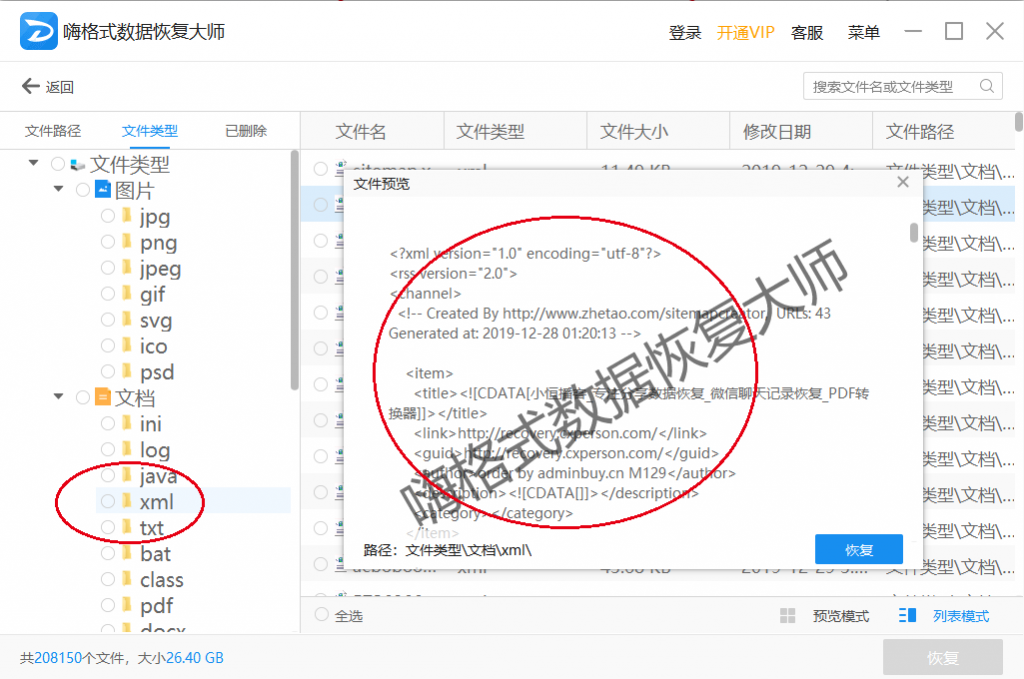Select the 图片 category radio button
This screenshot has width=1024, height=679.
[x=82, y=190]
